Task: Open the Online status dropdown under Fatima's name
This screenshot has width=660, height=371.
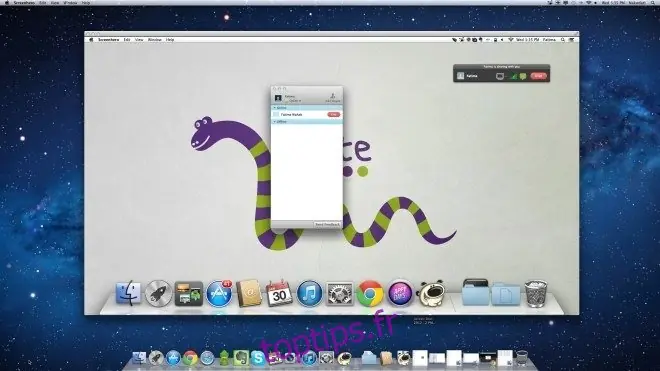Action: 294,101
